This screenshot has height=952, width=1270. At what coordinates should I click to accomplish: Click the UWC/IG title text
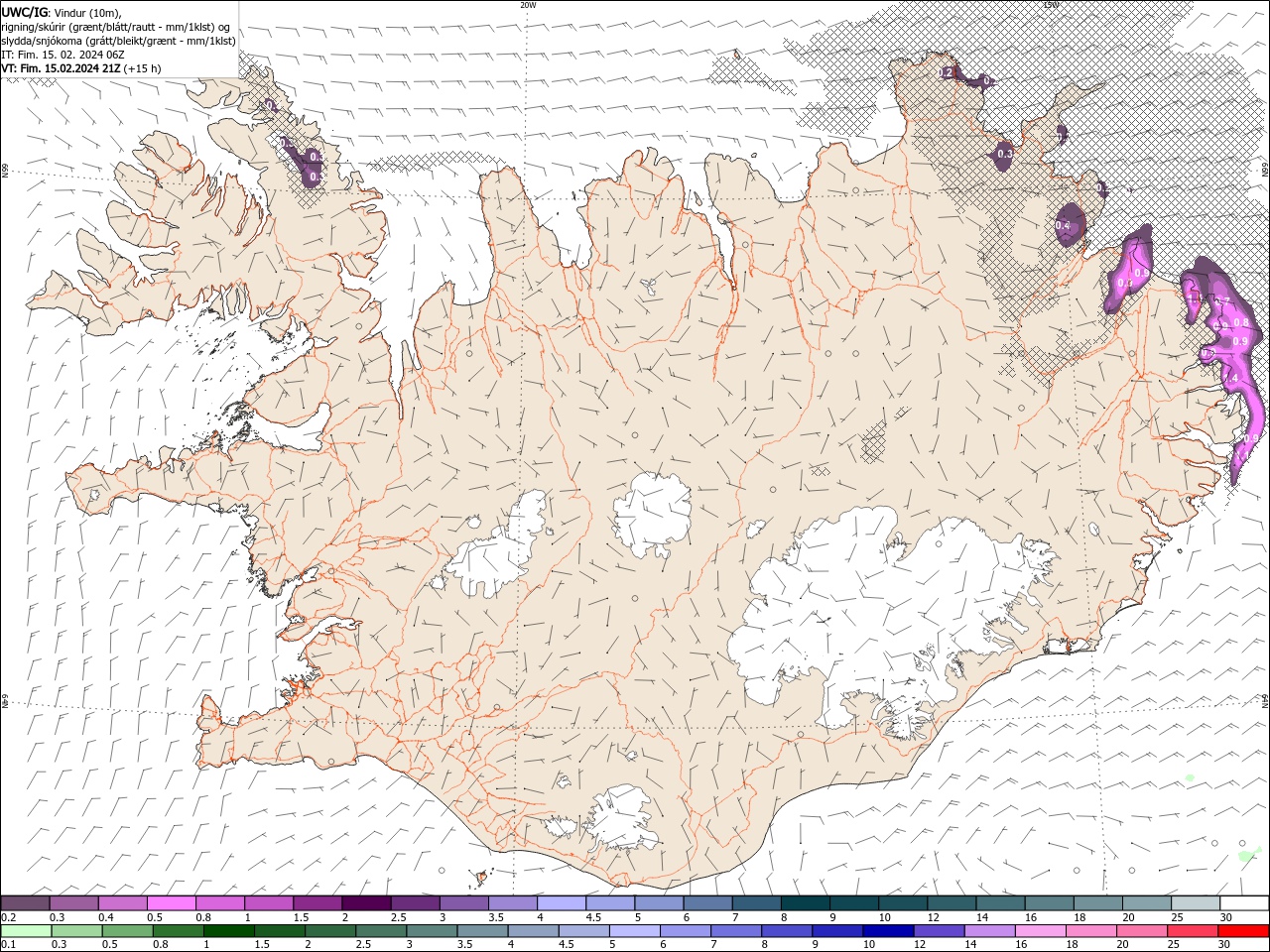pos(25,11)
